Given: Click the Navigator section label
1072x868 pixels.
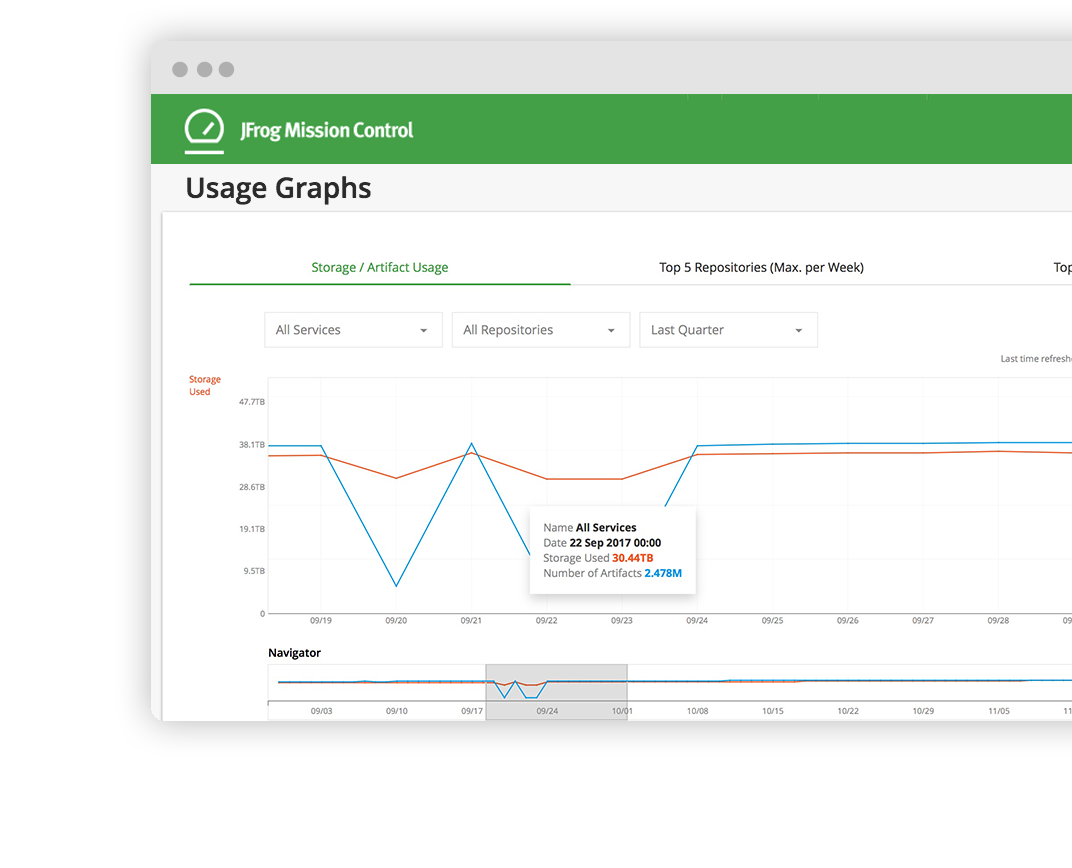Looking at the screenshot, I should pos(294,653).
